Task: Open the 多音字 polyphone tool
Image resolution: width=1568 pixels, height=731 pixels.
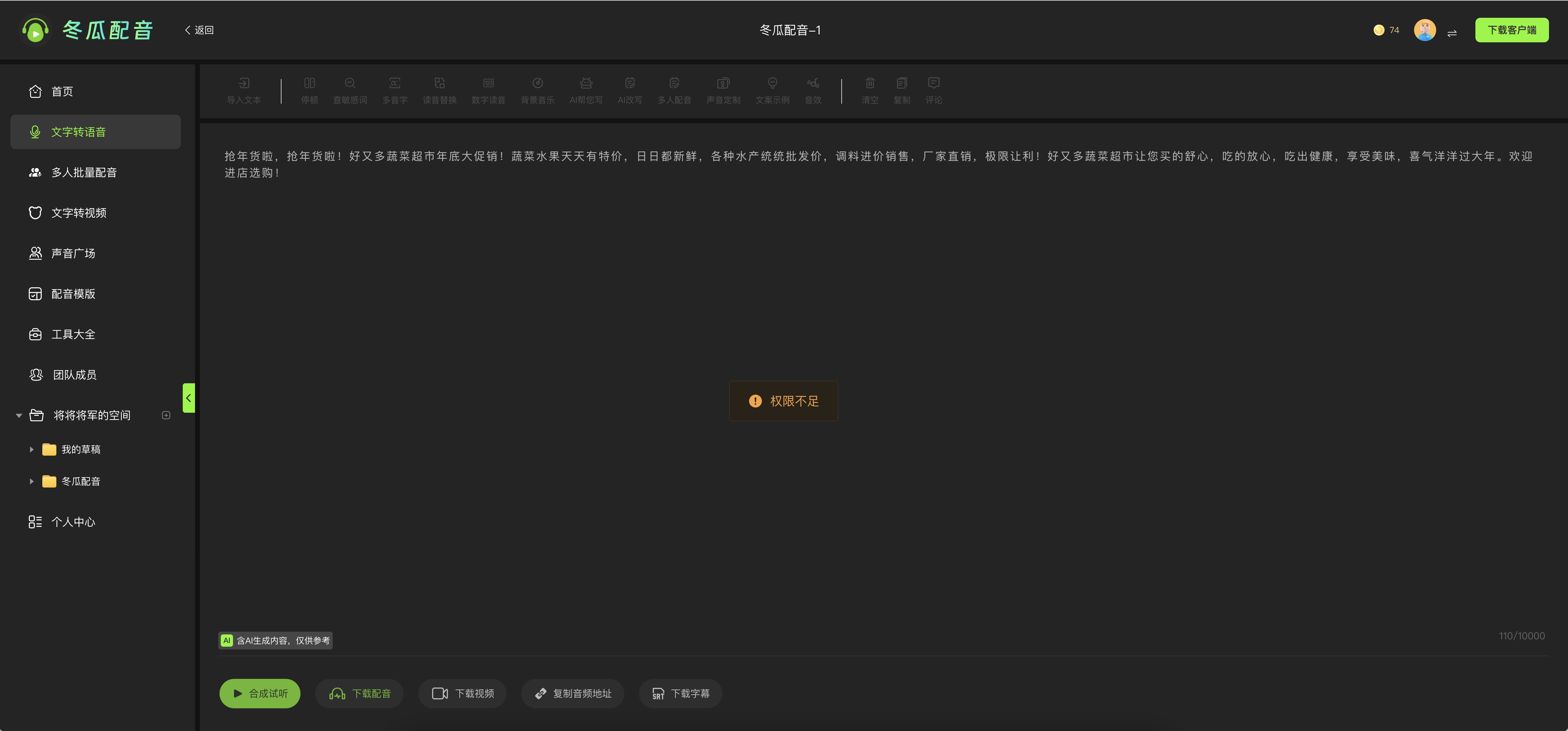Action: point(394,84)
